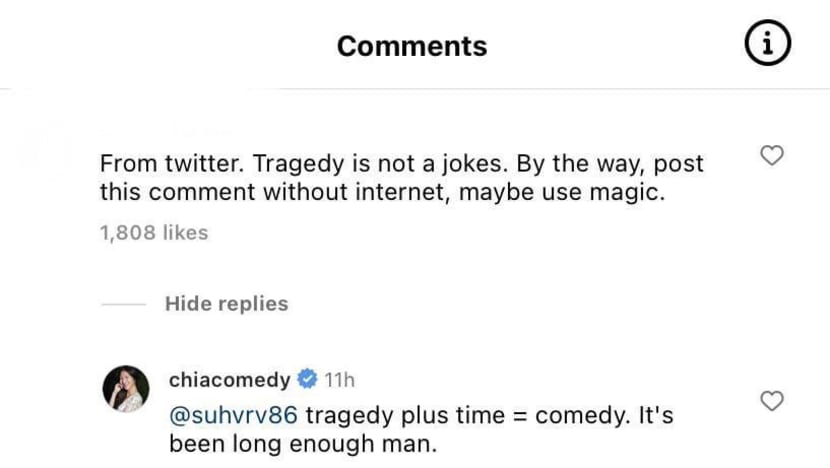View the 1,808 likes list

tap(154, 233)
